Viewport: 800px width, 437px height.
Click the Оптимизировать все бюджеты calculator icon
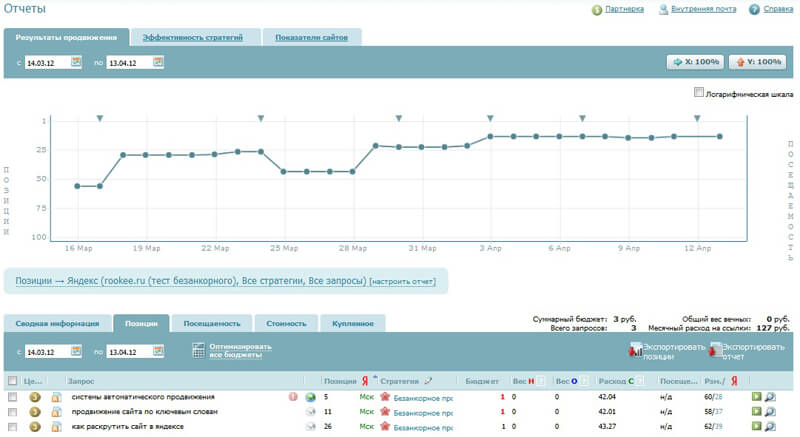199,351
